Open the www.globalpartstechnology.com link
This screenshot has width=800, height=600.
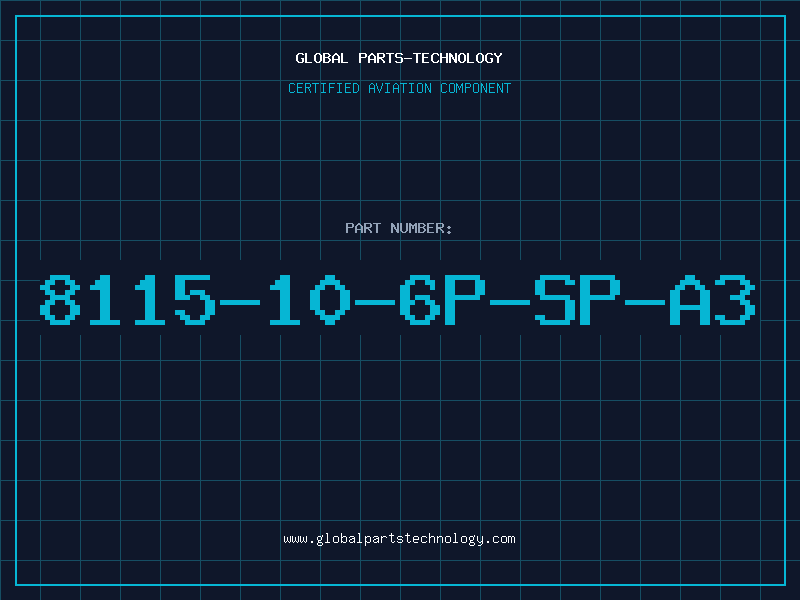pos(399,539)
